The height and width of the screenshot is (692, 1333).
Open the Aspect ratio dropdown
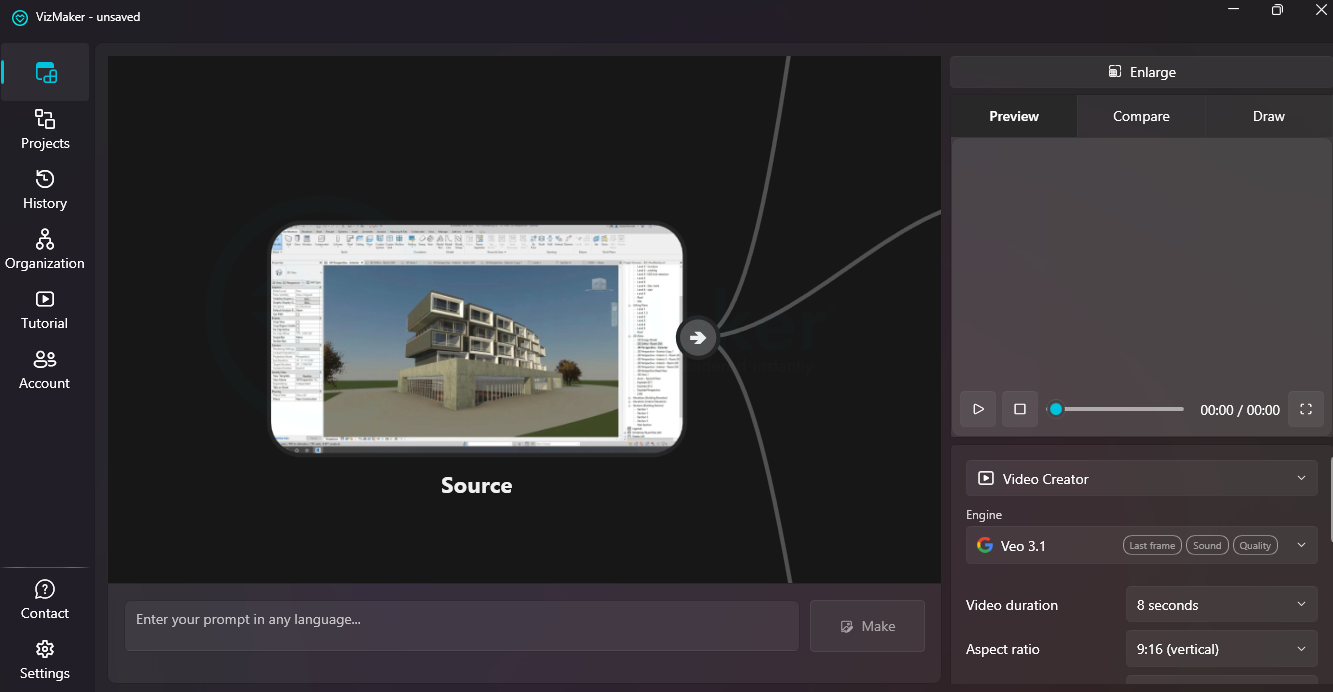pos(1220,649)
